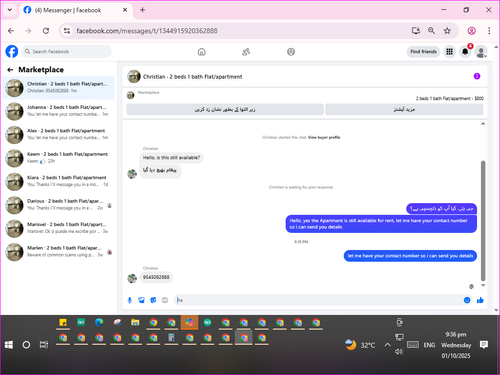Open File Explorer from taskbar

tap(135, 322)
